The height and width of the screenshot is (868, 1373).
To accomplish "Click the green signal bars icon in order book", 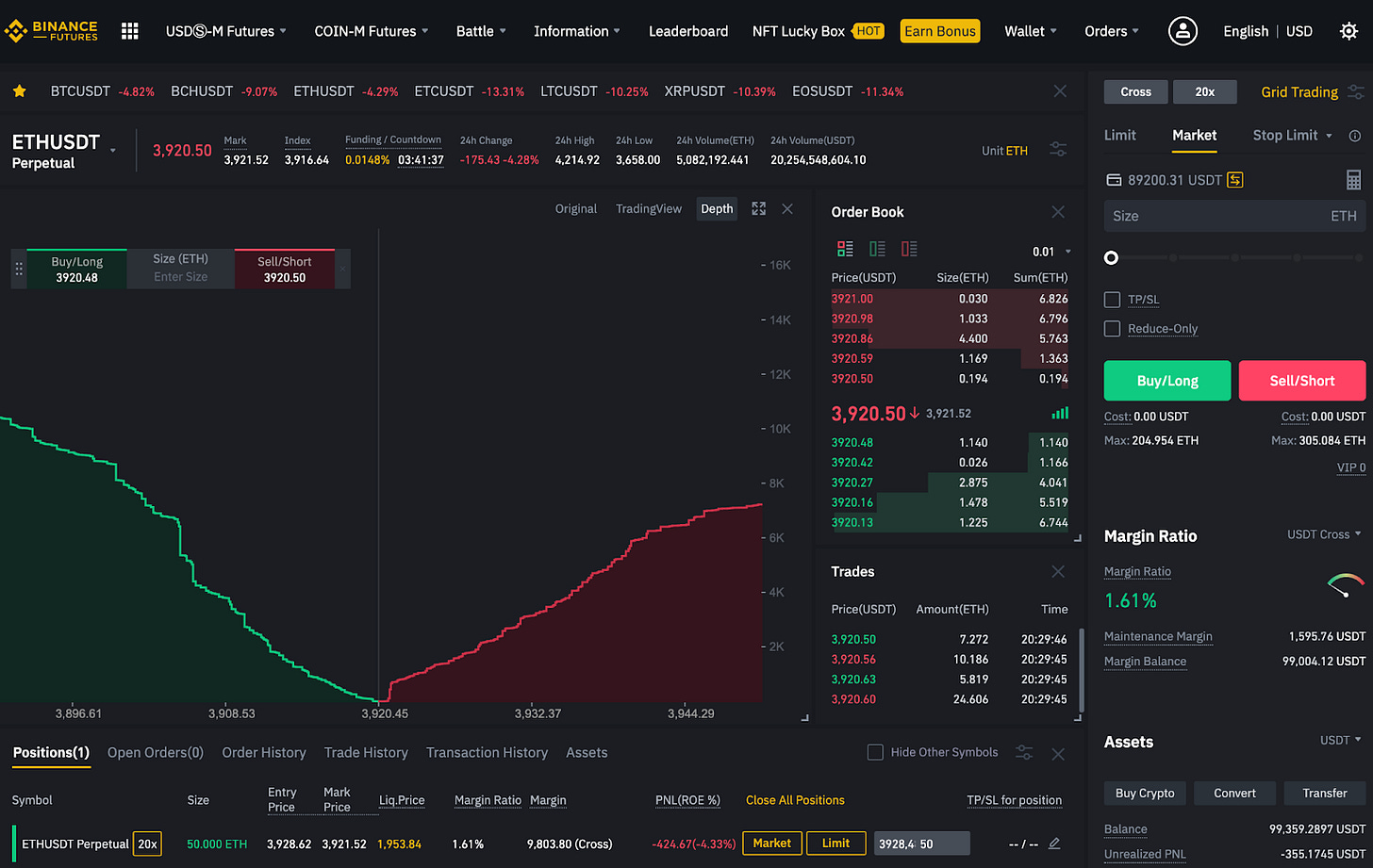I will click(1060, 413).
